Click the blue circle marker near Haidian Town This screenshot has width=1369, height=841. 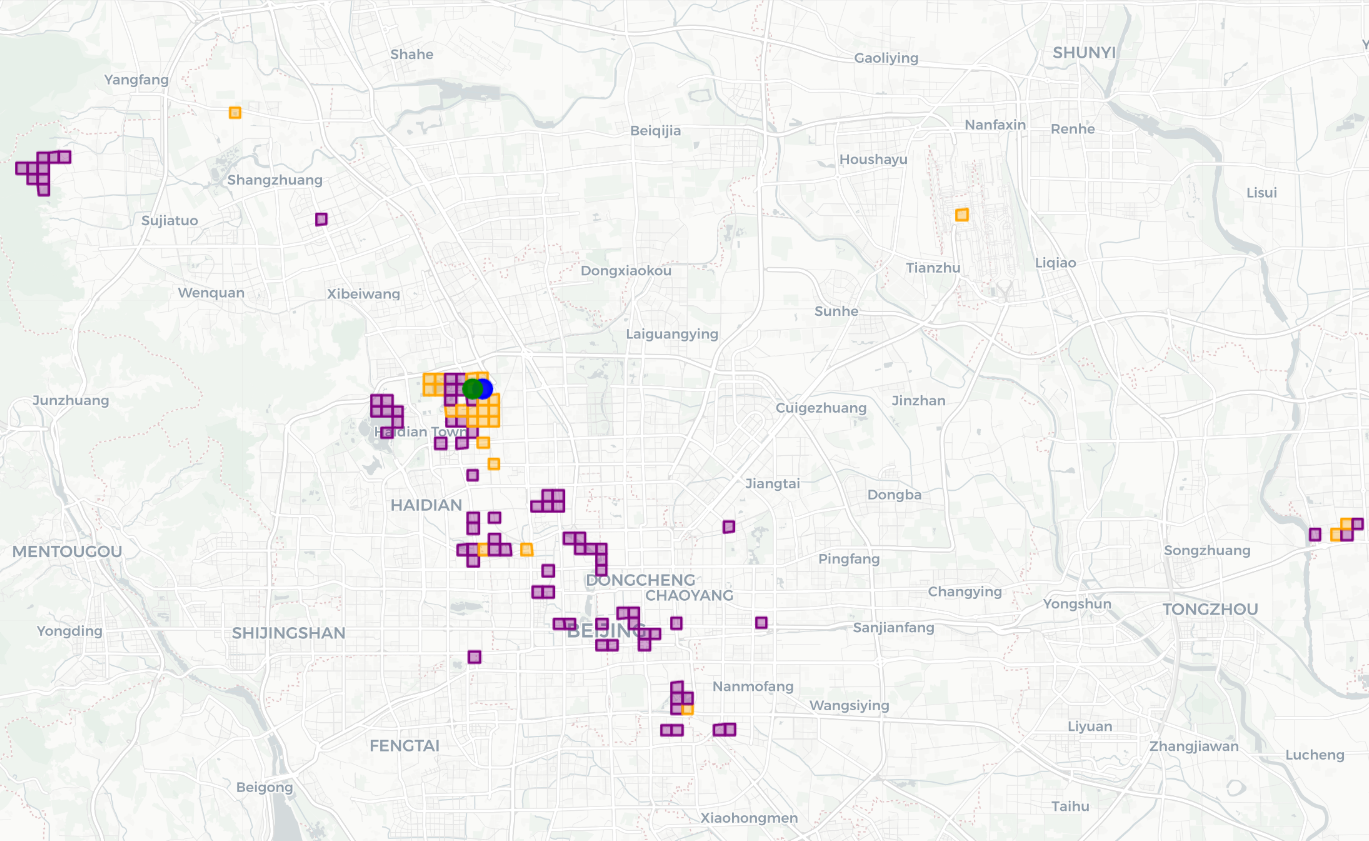485,389
